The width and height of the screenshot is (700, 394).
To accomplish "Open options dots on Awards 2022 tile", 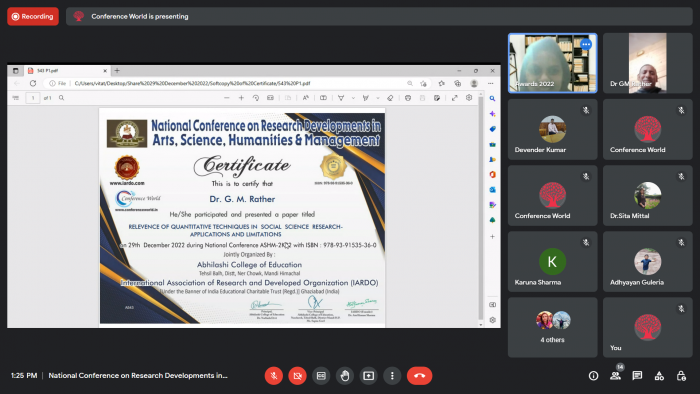I will [x=586, y=44].
